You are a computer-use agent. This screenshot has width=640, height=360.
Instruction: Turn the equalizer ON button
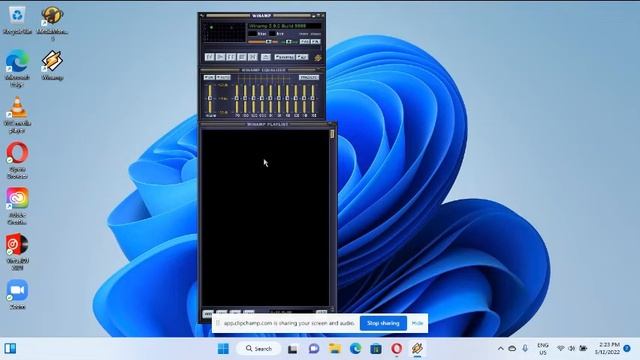[x=209, y=78]
